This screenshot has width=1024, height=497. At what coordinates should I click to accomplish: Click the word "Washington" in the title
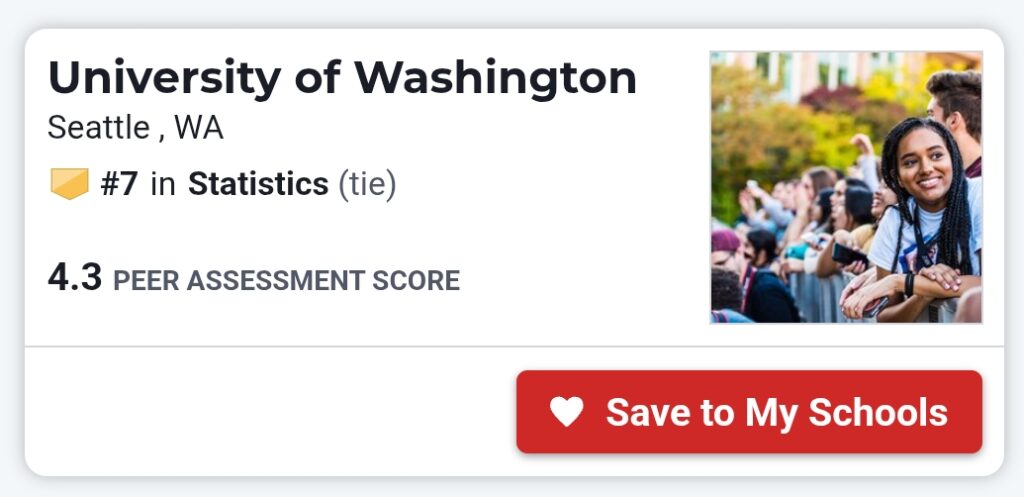[x=496, y=78]
